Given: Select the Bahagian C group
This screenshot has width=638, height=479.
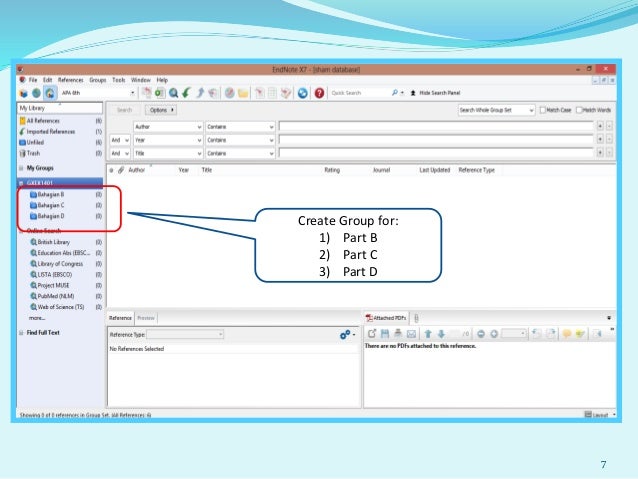Looking at the screenshot, I should click(65, 206).
